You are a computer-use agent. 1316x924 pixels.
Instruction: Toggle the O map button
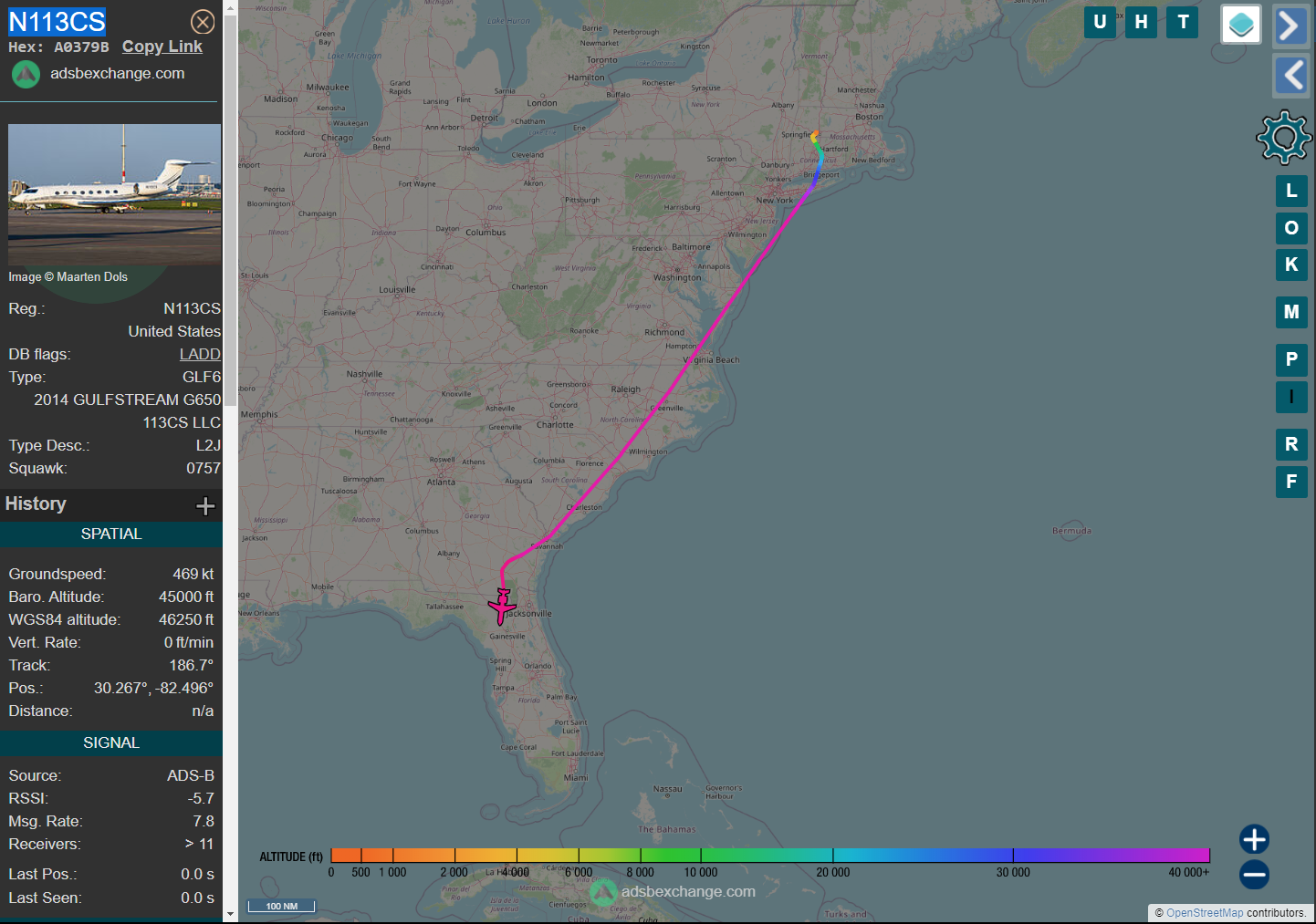click(1291, 228)
